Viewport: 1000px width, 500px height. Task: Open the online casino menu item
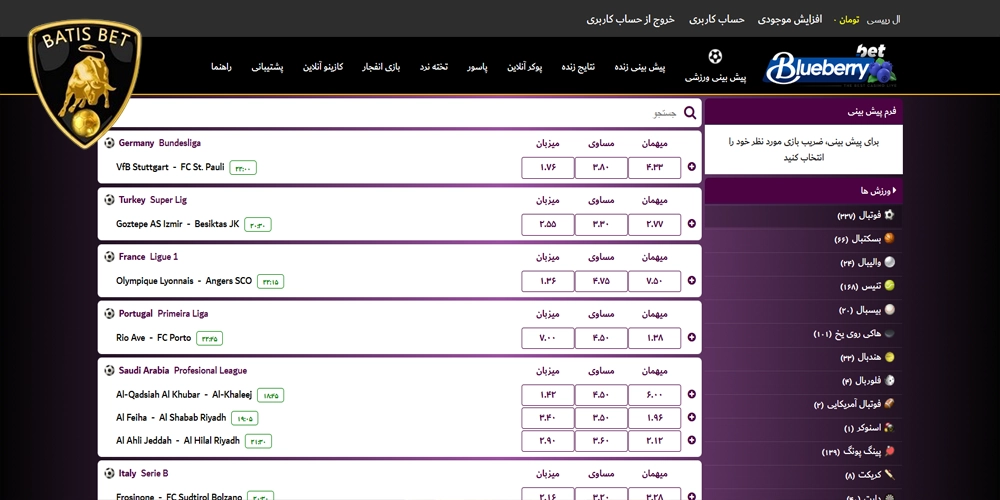[323, 67]
